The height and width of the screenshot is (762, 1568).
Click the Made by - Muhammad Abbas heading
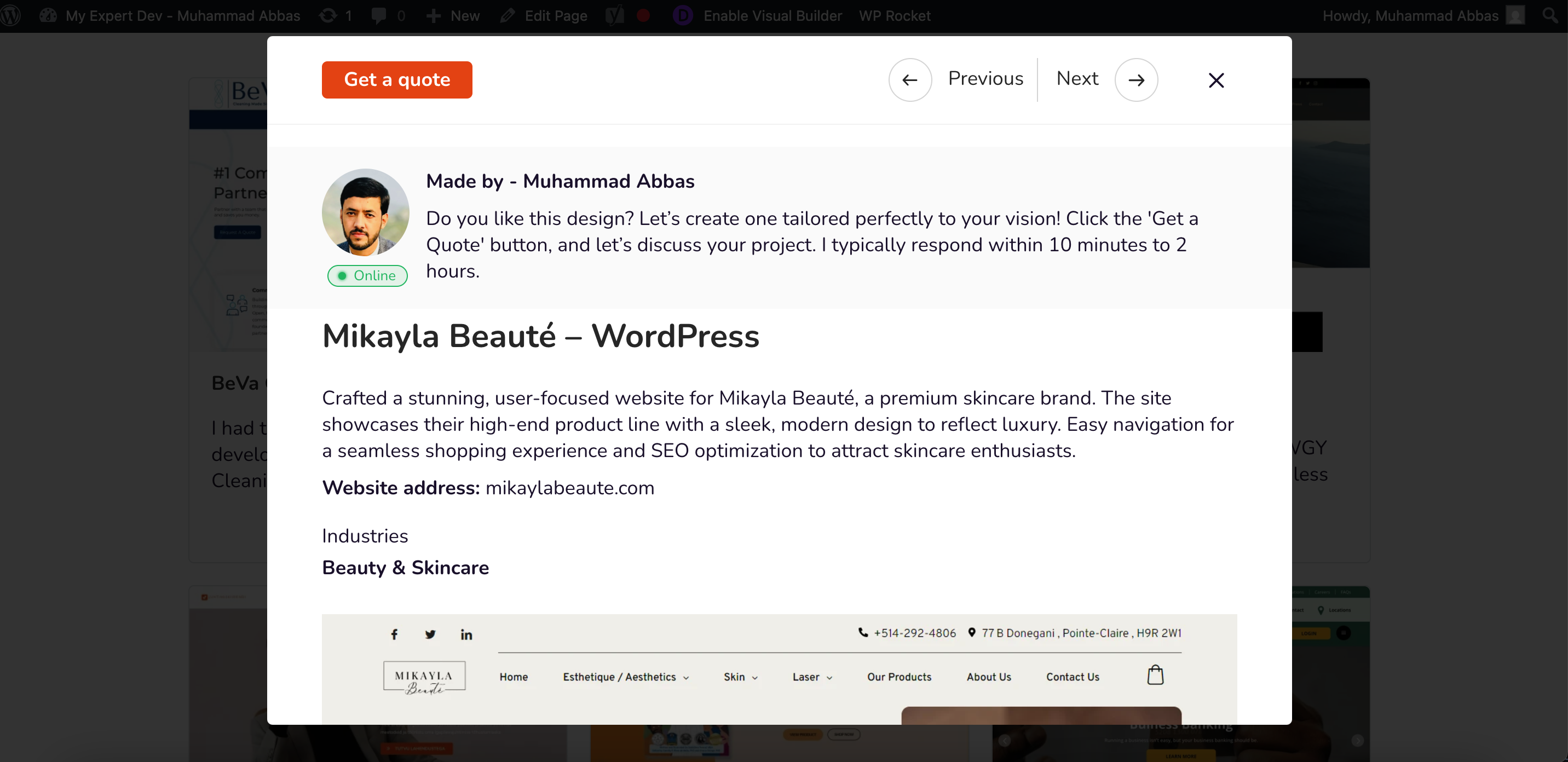point(560,181)
